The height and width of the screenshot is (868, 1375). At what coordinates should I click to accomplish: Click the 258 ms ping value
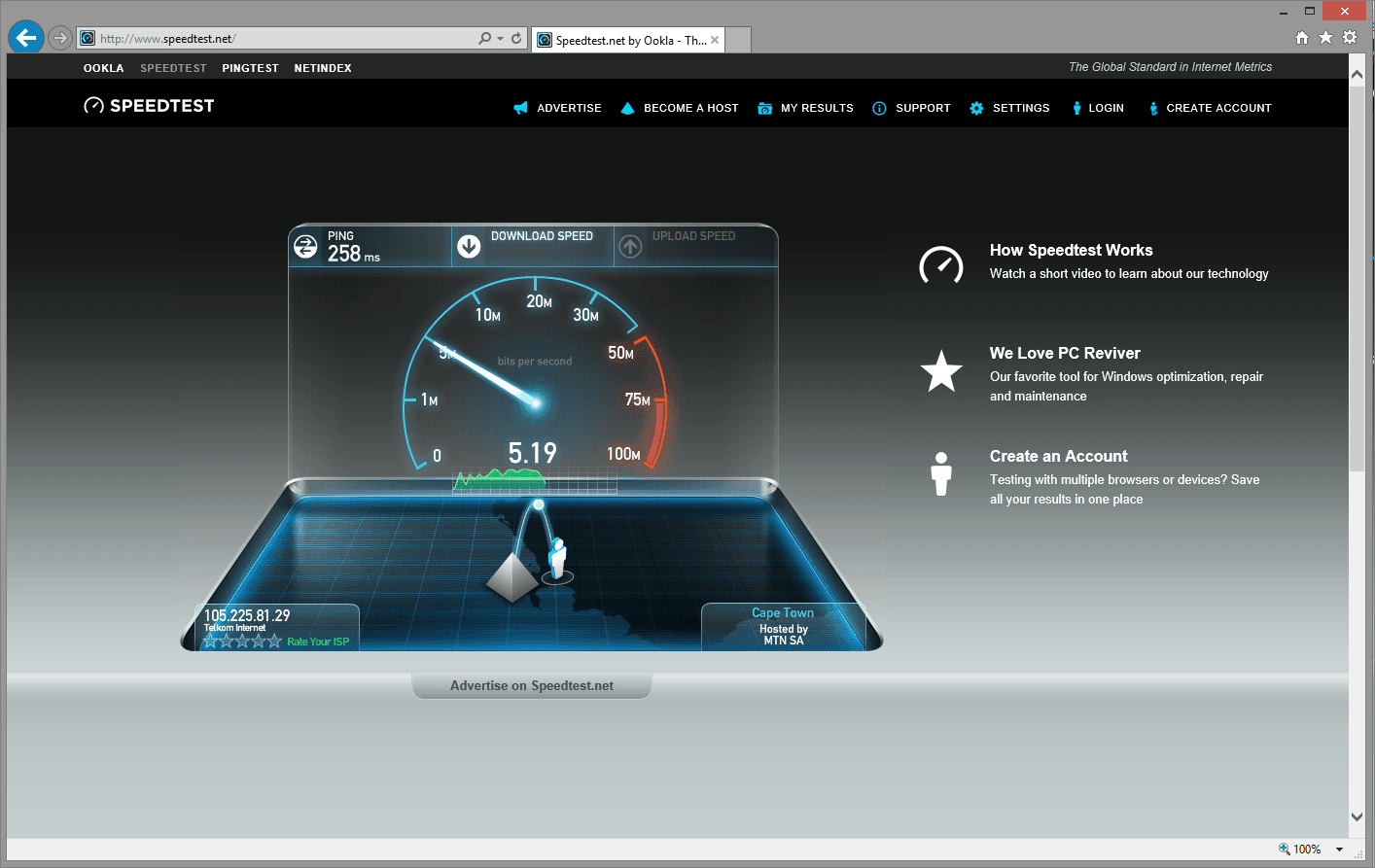click(354, 254)
